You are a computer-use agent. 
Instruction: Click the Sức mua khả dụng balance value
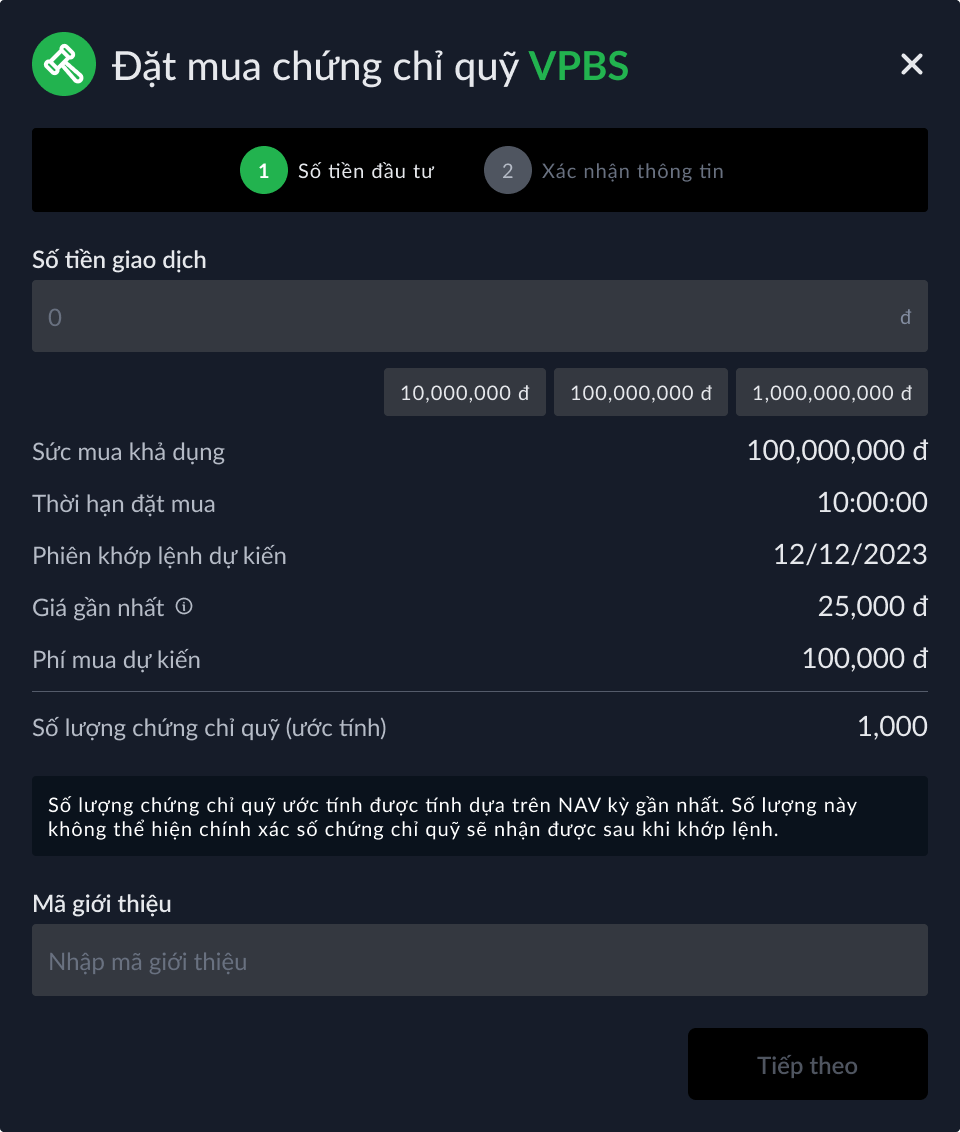[x=837, y=451]
